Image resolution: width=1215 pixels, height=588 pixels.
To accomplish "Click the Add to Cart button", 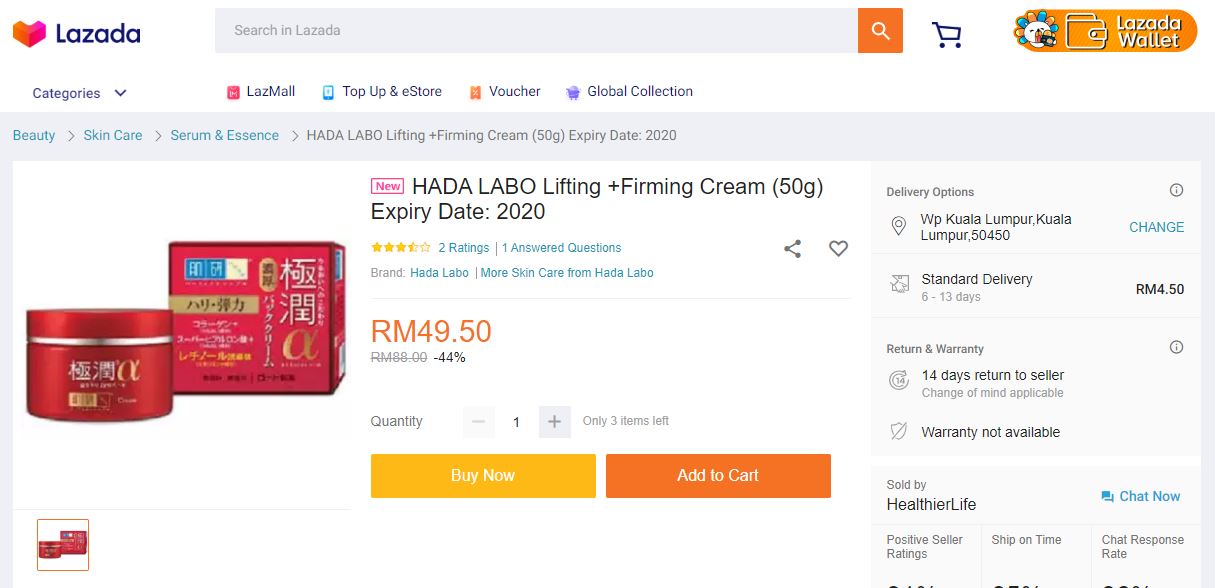I will pos(718,476).
